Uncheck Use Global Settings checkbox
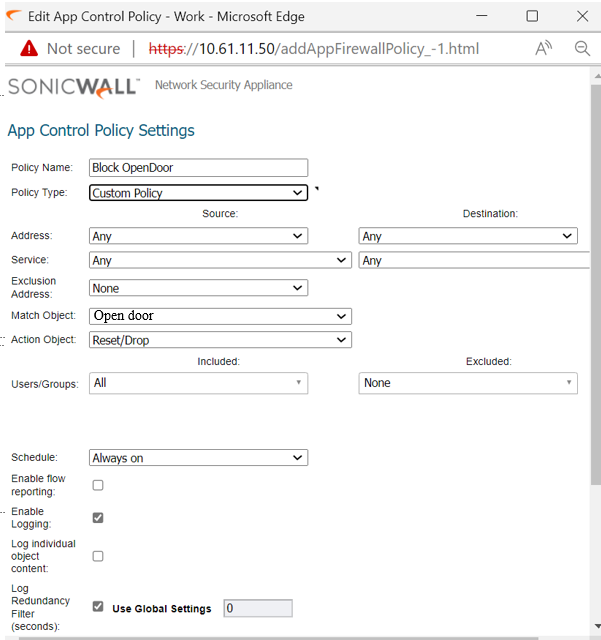Screen dimensions: 601x640 click(98, 606)
